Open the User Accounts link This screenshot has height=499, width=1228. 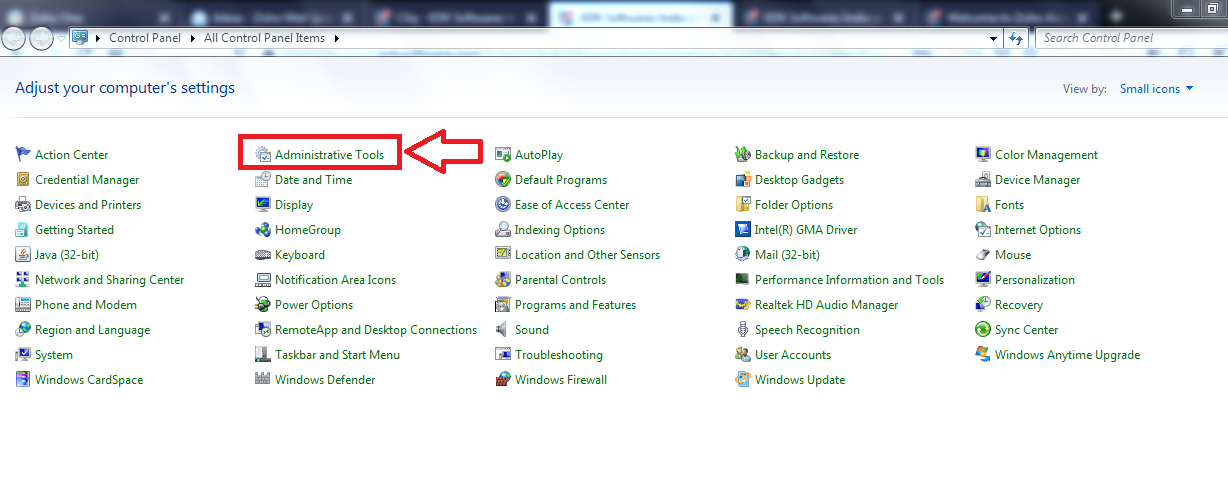[793, 355]
